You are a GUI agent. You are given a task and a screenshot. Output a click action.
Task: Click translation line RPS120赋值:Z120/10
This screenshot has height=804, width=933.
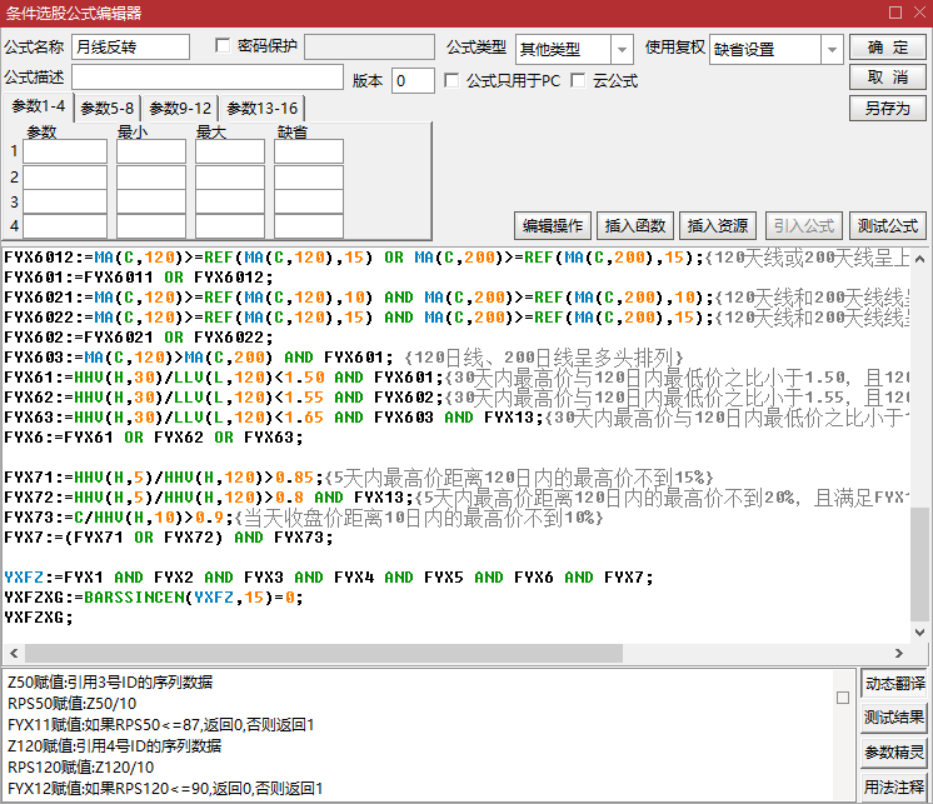click(80, 767)
